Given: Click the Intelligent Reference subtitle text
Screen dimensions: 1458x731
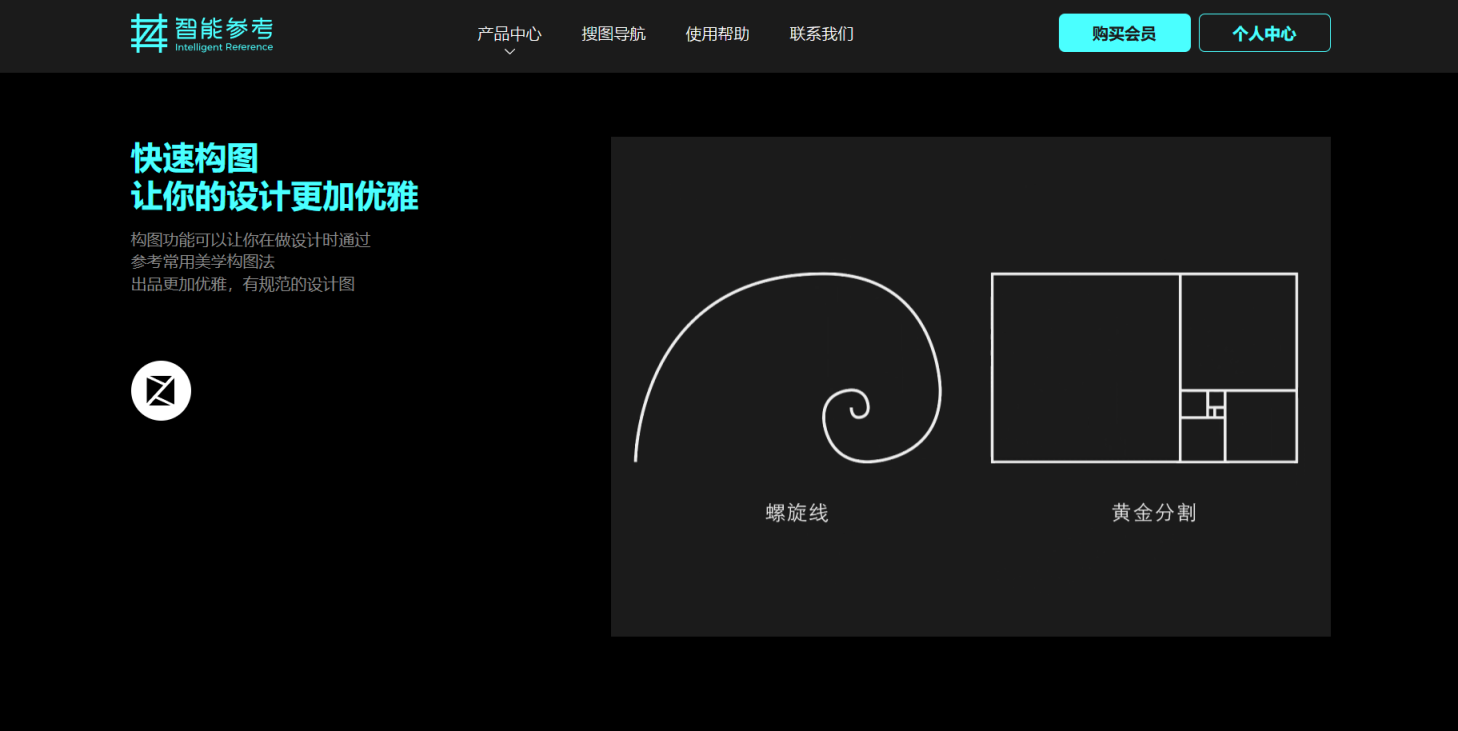Looking at the screenshot, I should tap(223, 48).
